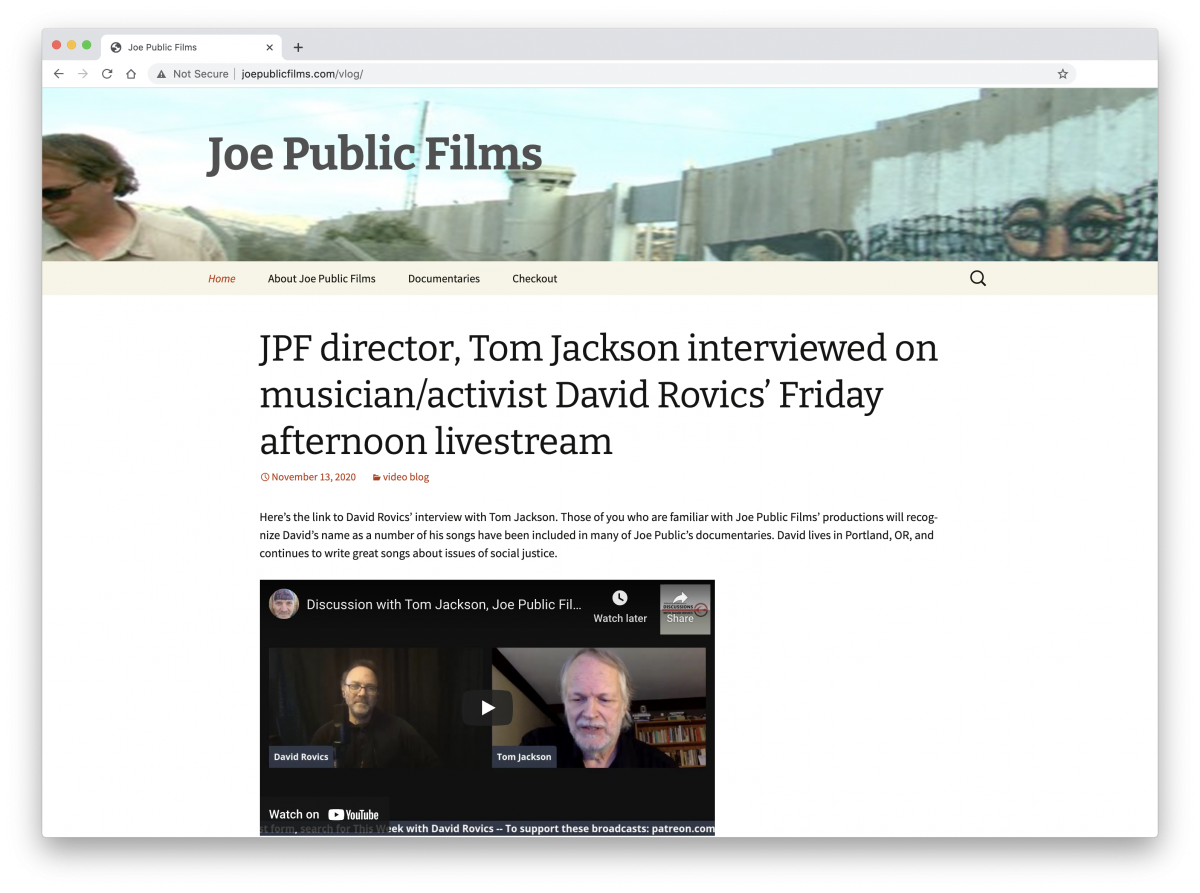The width and height of the screenshot is (1200, 893).
Task: Open the Checkout menu item
Action: coord(535,279)
